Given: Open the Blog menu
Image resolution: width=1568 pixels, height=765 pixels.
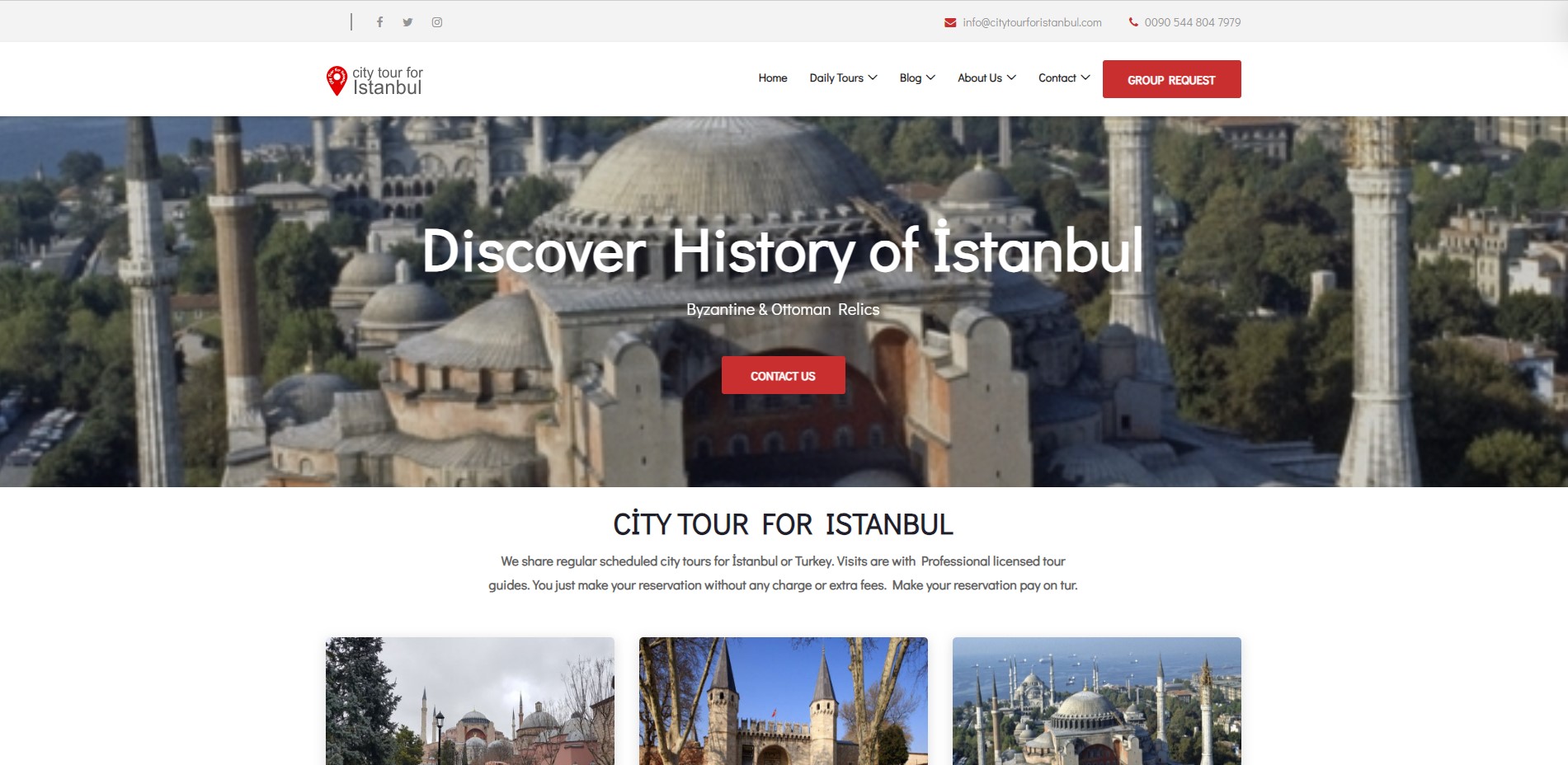Looking at the screenshot, I should pyautogui.click(x=911, y=77).
